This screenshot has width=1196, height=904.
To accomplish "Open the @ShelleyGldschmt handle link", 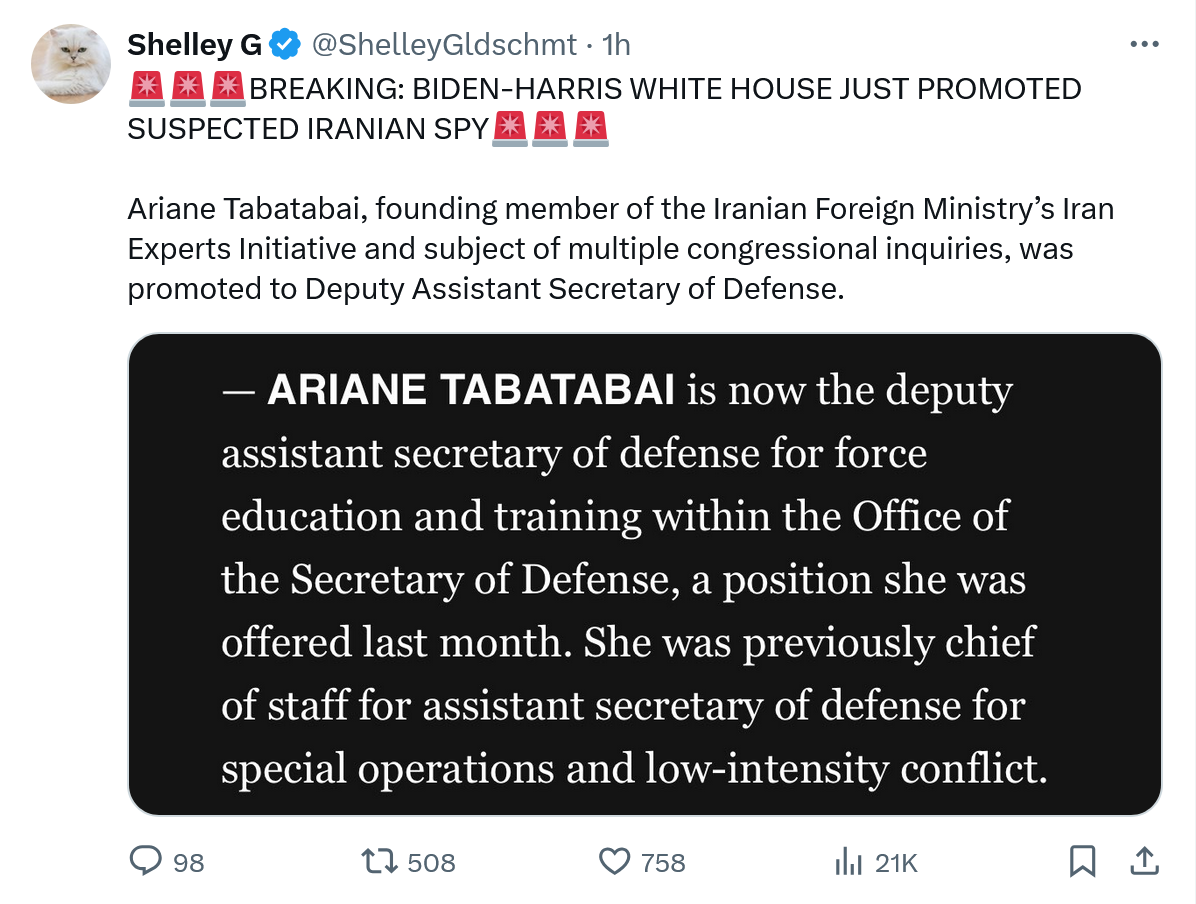I will tap(445, 45).
